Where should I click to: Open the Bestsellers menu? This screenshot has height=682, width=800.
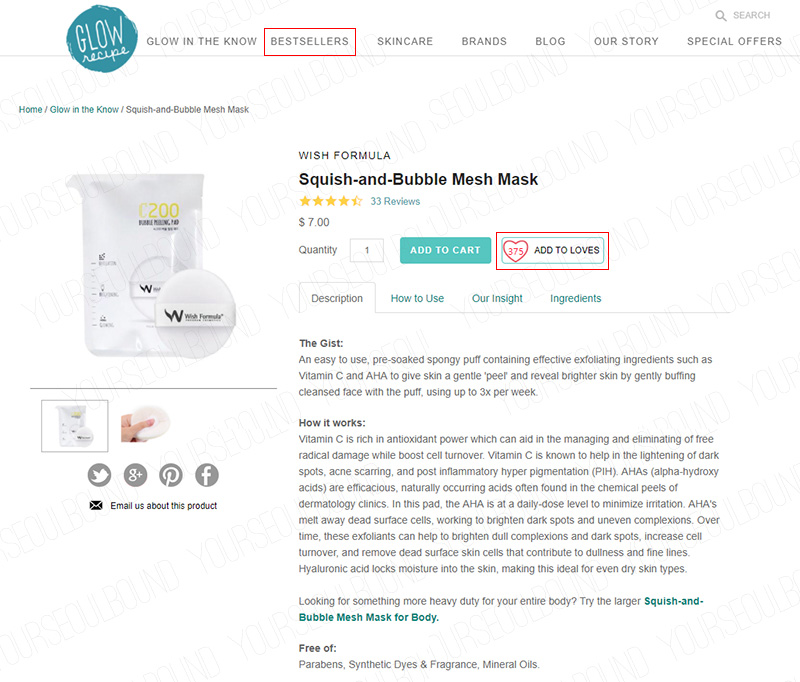(x=310, y=42)
